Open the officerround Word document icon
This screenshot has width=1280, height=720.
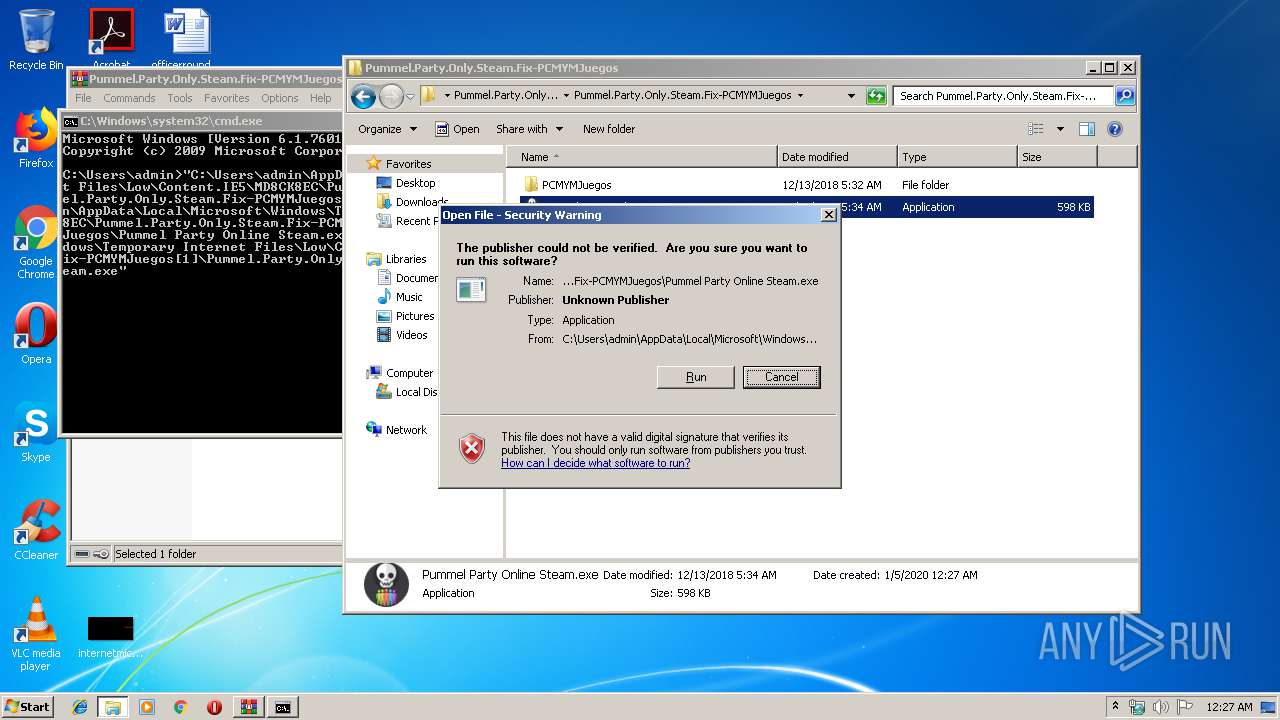tap(187, 36)
